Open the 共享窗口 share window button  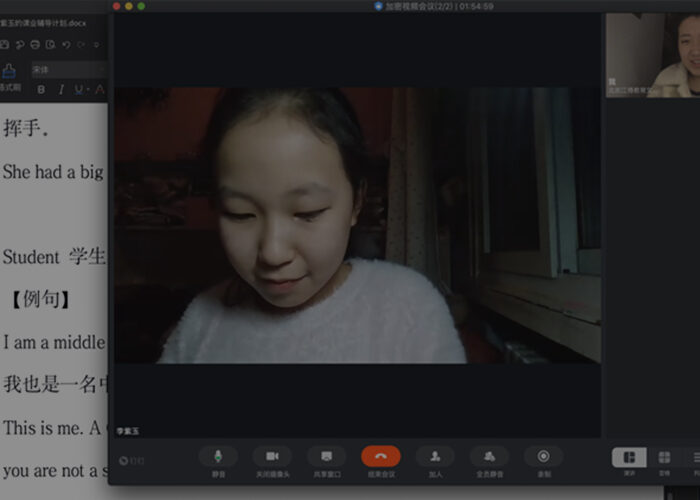[x=327, y=457]
